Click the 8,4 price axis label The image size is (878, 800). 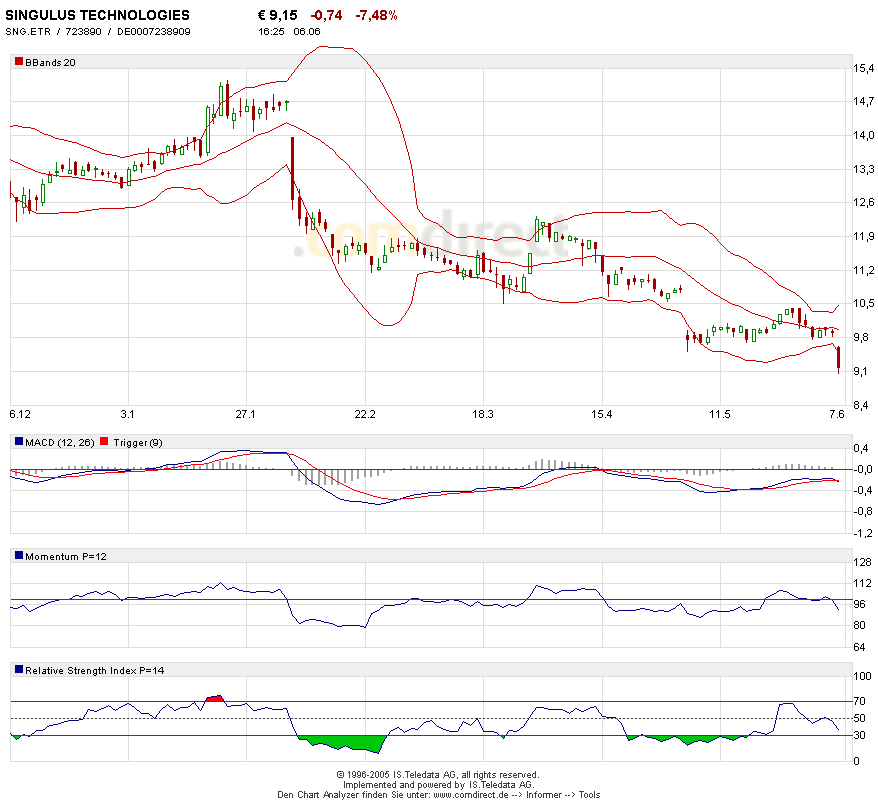click(863, 405)
